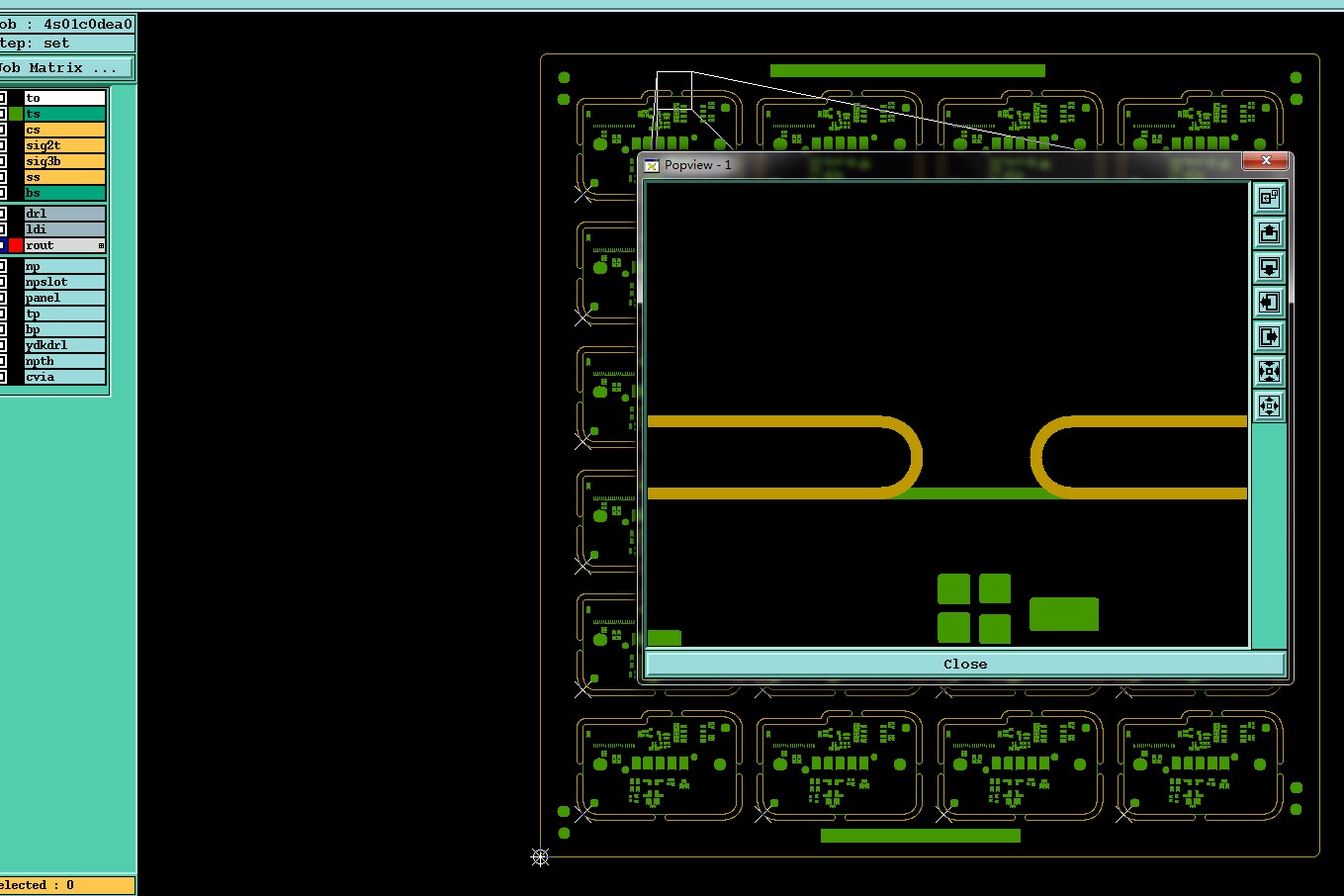Screen dimensions: 1344x896
Task: Click the top-most Popview toolbar icon
Action: tap(1269, 198)
